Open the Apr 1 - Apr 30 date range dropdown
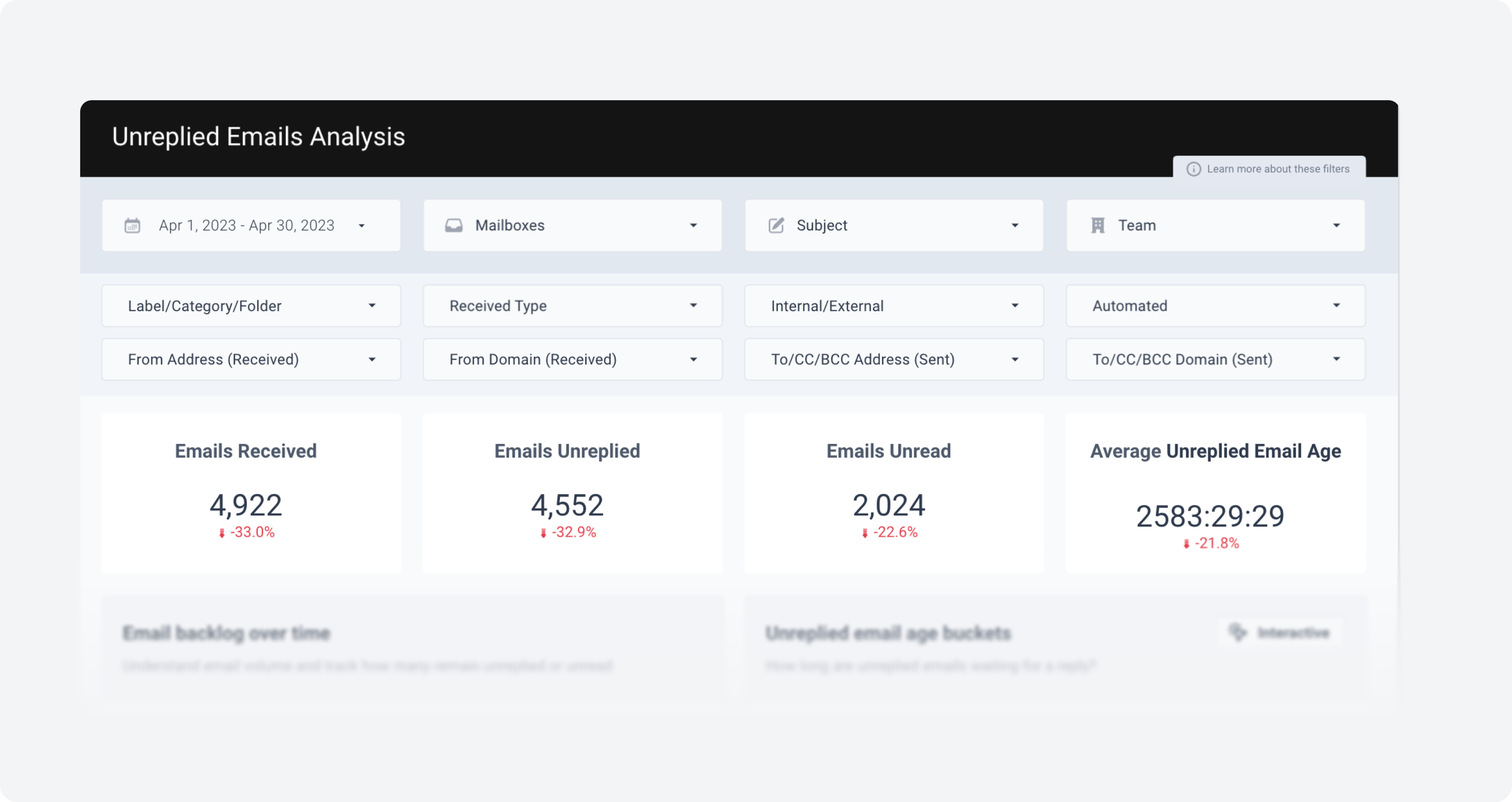 pyautogui.click(x=362, y=225)
